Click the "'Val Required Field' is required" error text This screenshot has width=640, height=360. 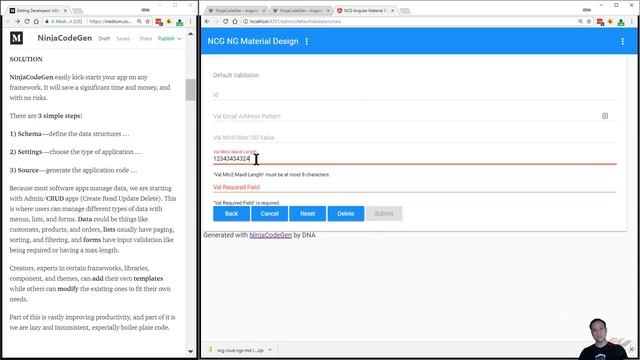tap(247, 203)
